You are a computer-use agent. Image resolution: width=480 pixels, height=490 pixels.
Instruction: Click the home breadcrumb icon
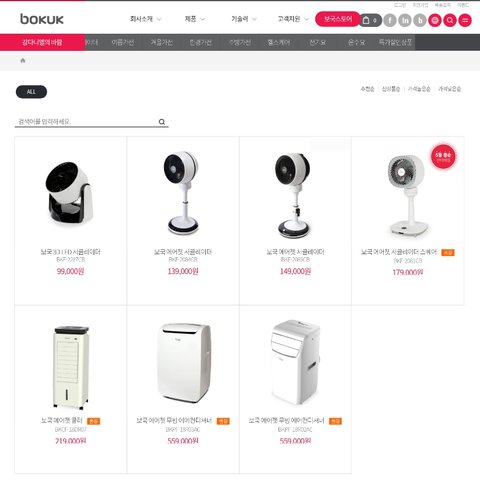[x=23, y=60]
